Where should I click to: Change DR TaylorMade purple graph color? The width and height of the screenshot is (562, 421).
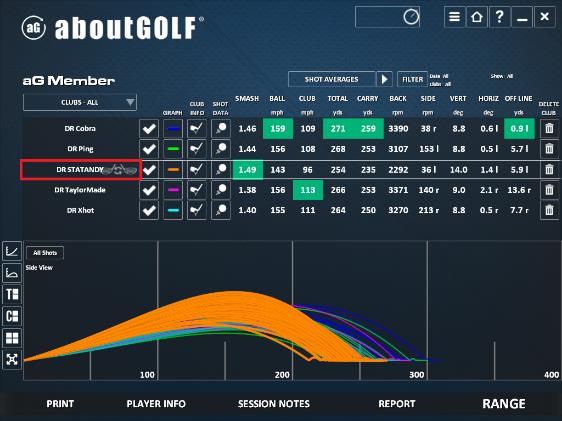tap(173, 190)
